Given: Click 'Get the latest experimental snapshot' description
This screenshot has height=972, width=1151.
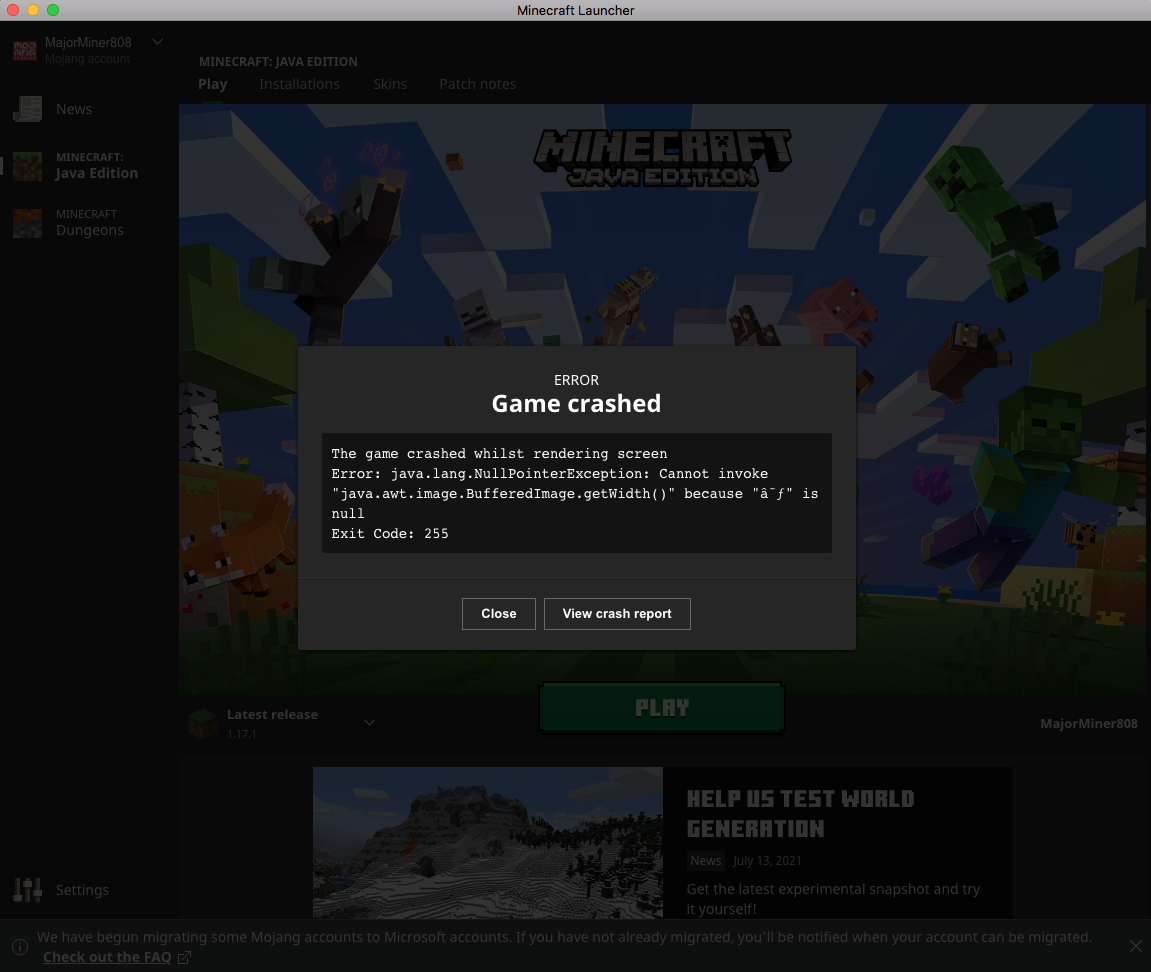Looking at the screenshot, I should pyautogui.click(x=833, y=899).
